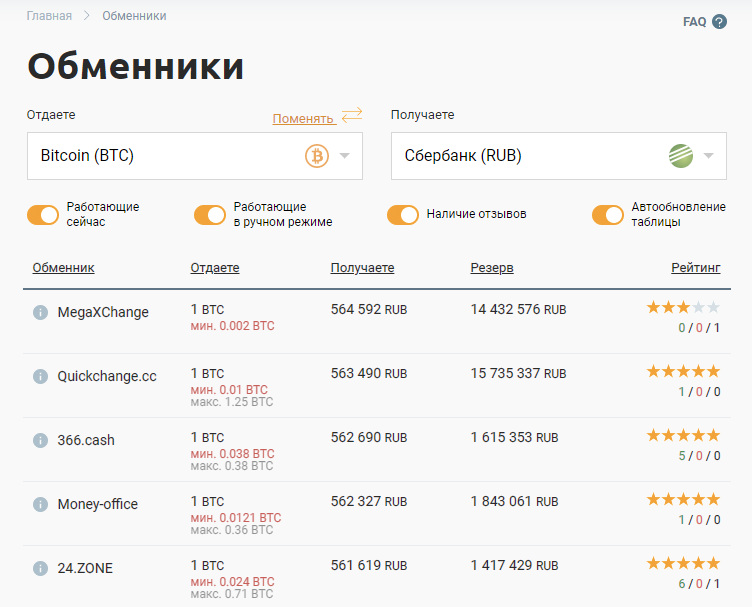Click the Сбербанк (RUB) currency field
This screenshot has width=752, height=607.
coord(559,156)
